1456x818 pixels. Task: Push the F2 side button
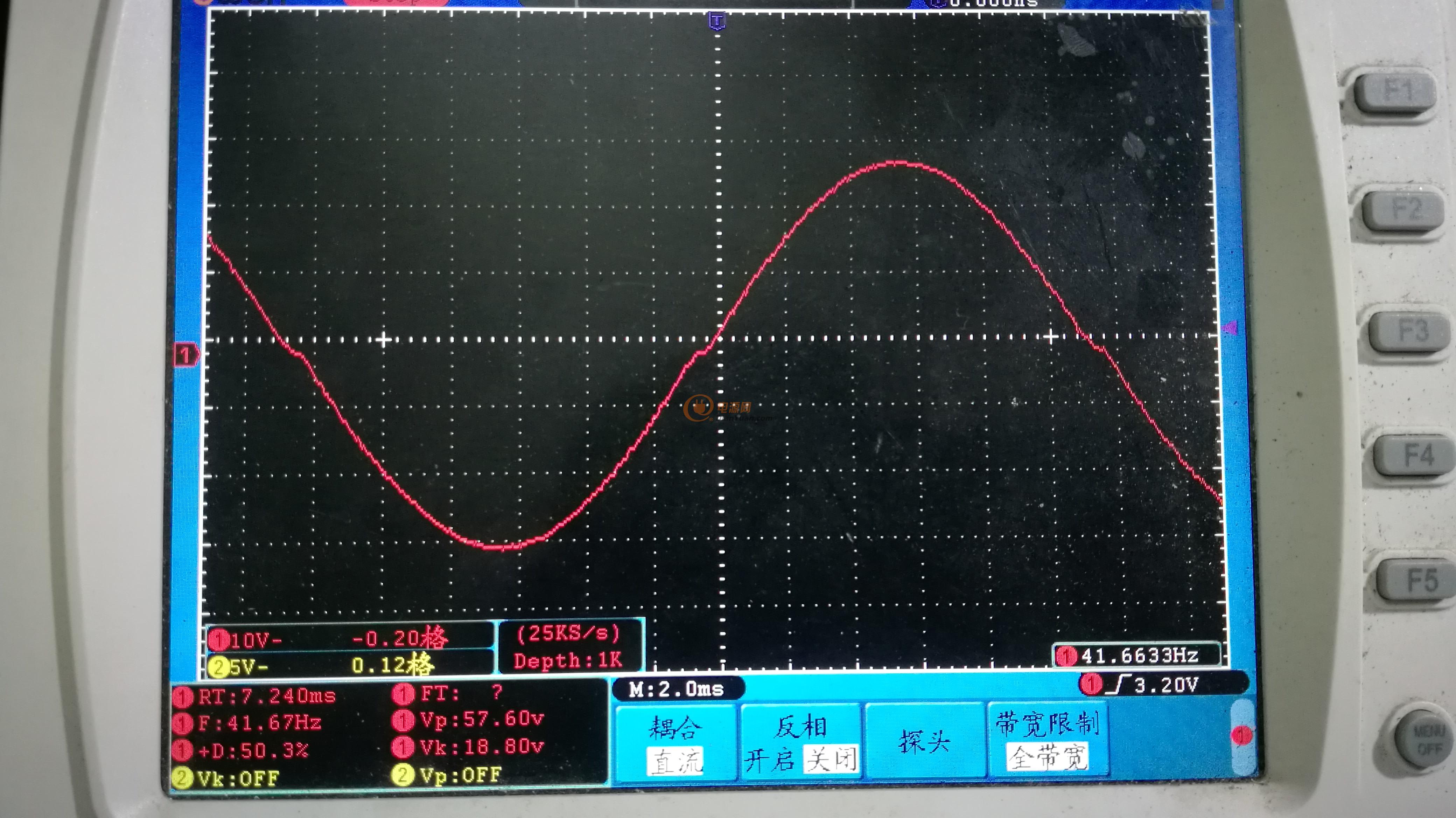point(1404,211)
